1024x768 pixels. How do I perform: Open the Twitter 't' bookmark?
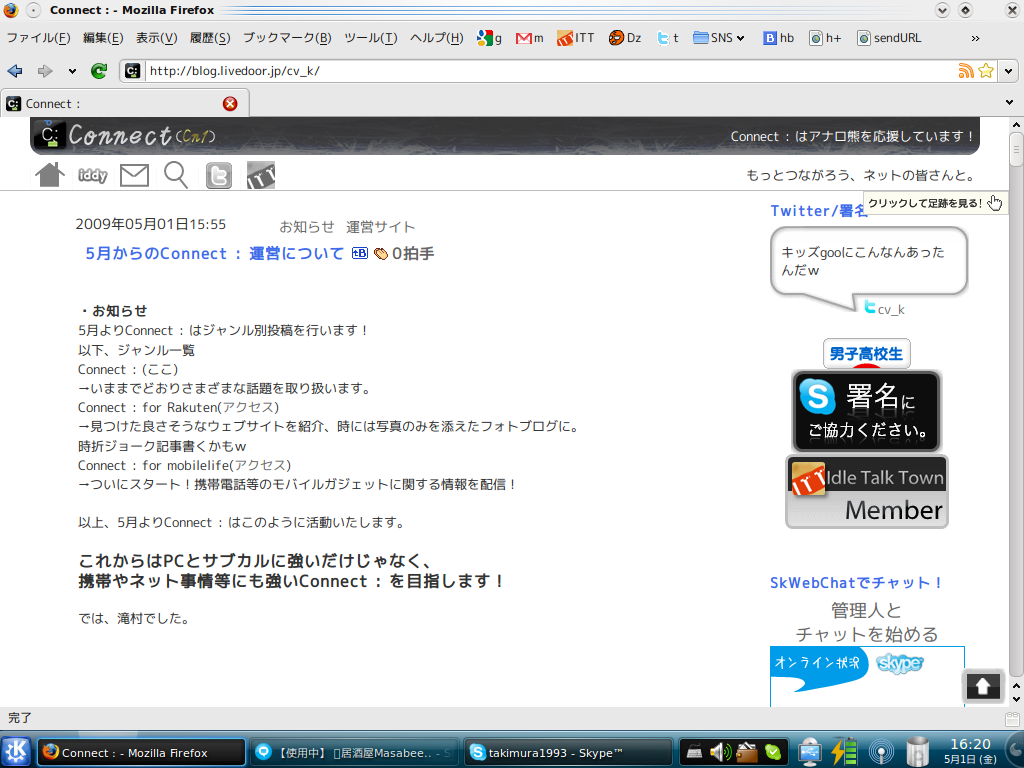coord(667,38)
